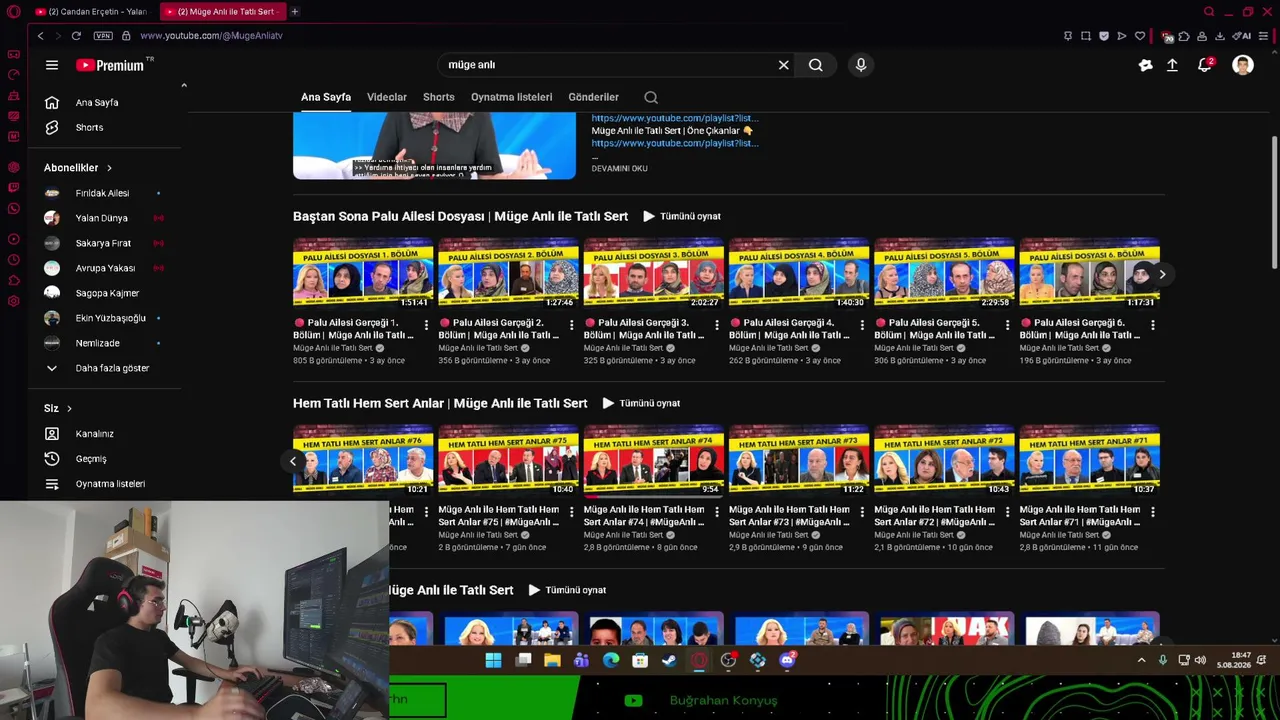Add page to bookmarks heart icon
Viewport: 1280px width, 720px height.
(x=1139, y=36)
